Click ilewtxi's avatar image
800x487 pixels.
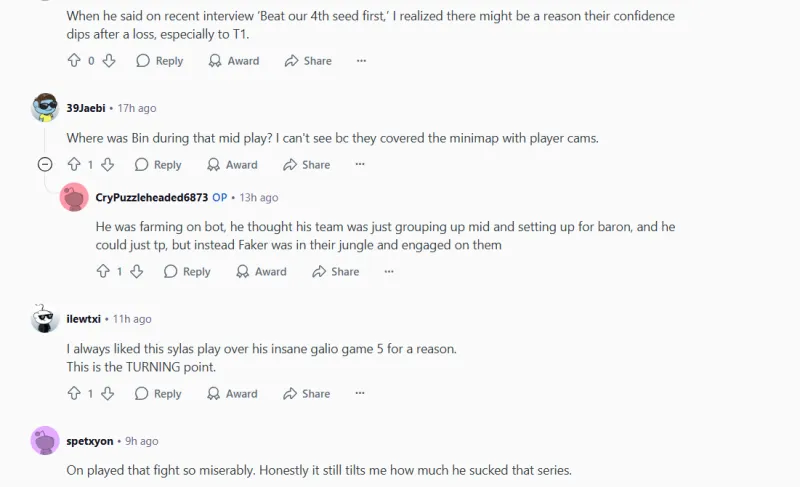[x=45, y=319]
